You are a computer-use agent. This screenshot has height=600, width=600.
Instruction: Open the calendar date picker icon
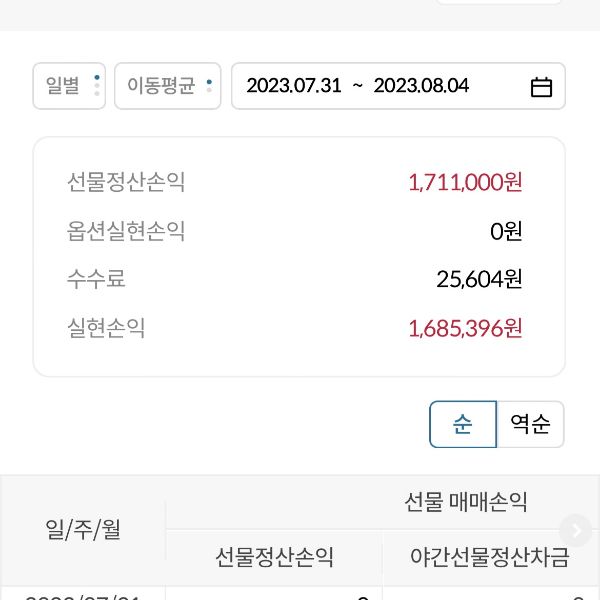coord(541,87)
